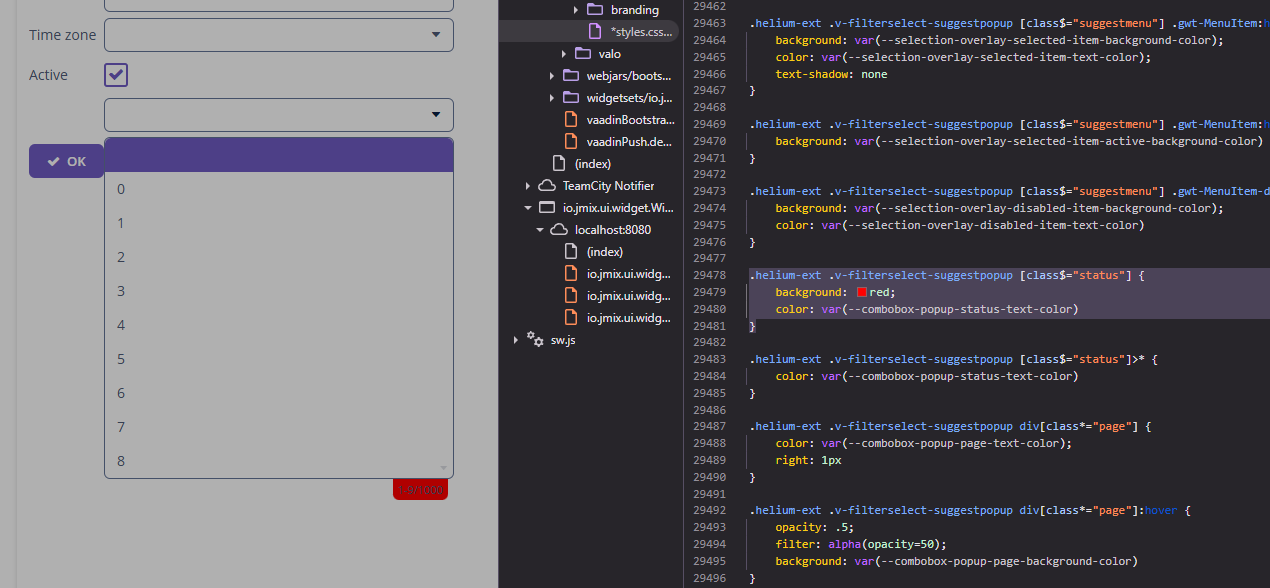Click the valo folder icon
The width and height of the screenshot is (1270, 588).
click(583, 54)
